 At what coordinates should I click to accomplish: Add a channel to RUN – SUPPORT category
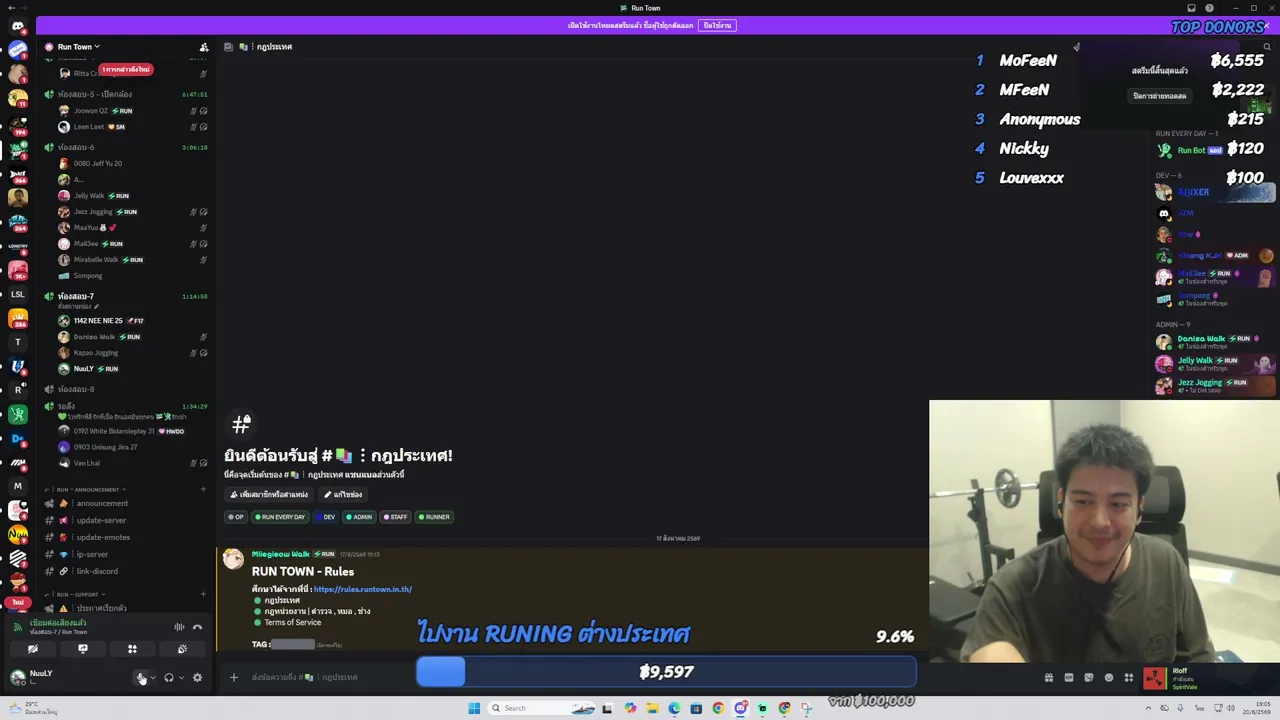pos(203,594)
